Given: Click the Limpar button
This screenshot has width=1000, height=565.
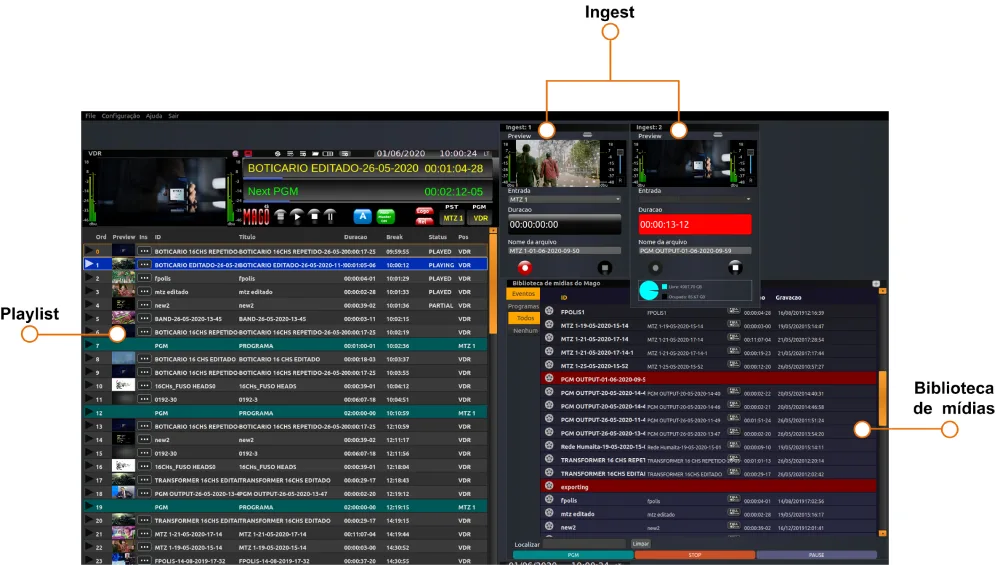Looking at the screenshot, I should click(x=640, y=544).
